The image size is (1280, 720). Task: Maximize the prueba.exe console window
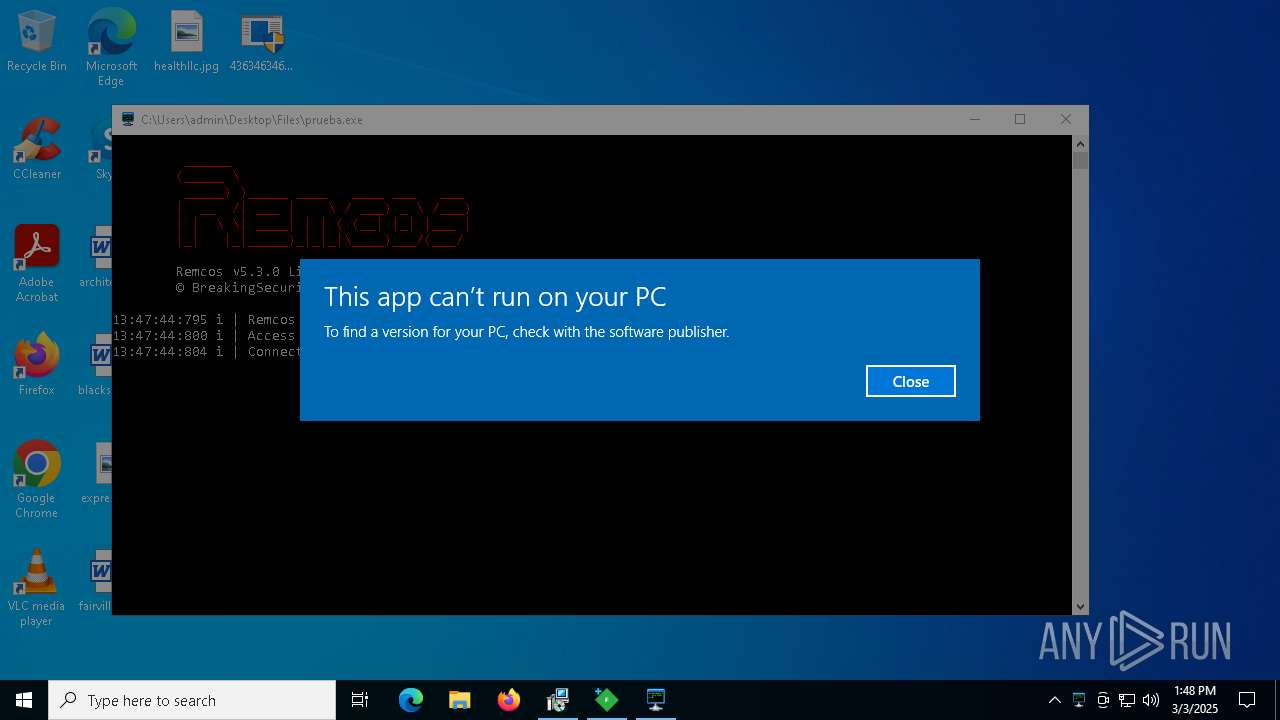(1020, 119)
